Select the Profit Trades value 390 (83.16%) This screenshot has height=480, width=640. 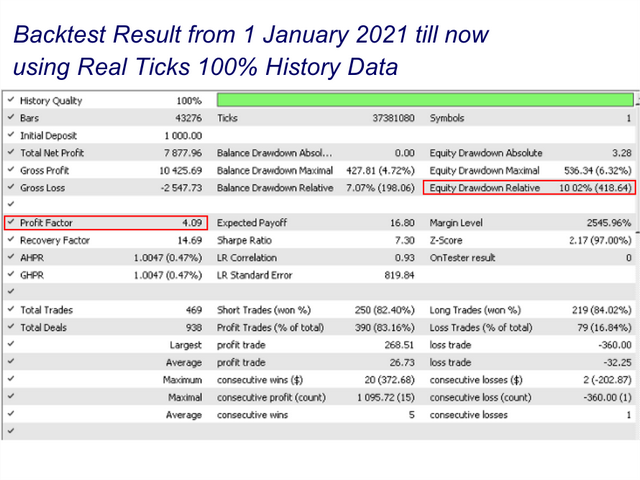click(384, 328)
